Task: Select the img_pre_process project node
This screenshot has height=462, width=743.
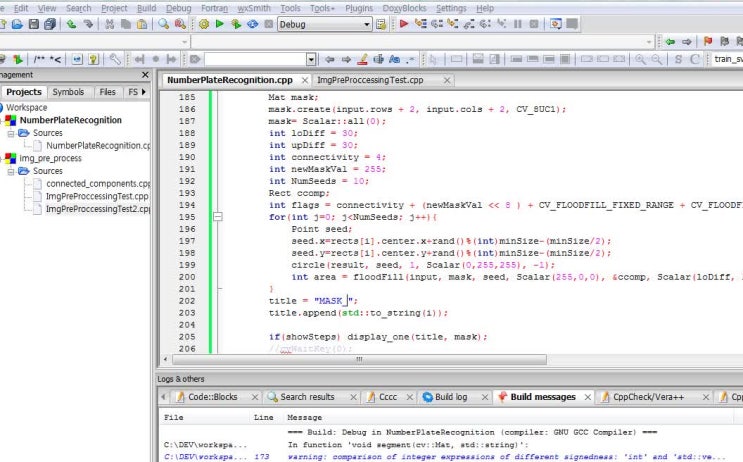Action: point(50,158)
